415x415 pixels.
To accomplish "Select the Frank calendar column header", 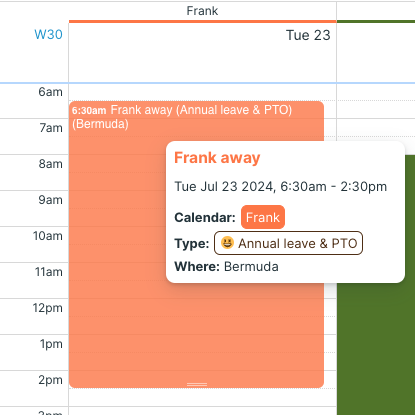I will click(202, 11).
